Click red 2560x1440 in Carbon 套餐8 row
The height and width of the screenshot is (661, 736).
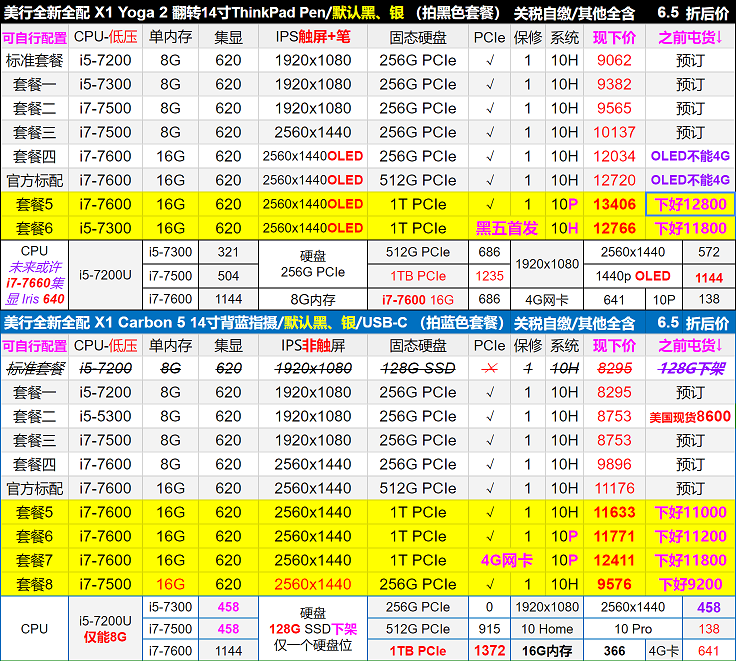tap(313, 584)
